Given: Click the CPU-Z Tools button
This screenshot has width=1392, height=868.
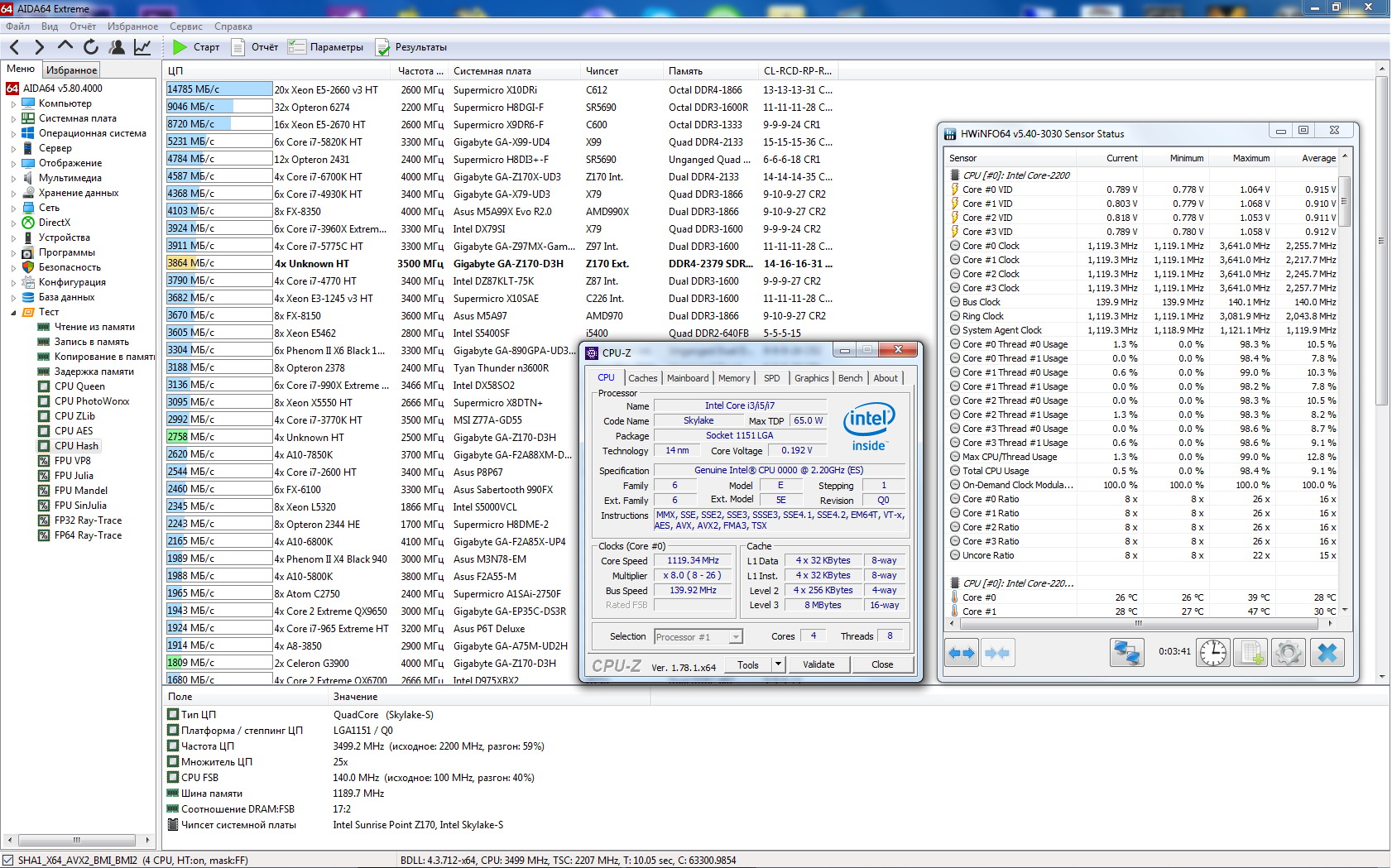Looking at the screenshot, I should 748,664.
